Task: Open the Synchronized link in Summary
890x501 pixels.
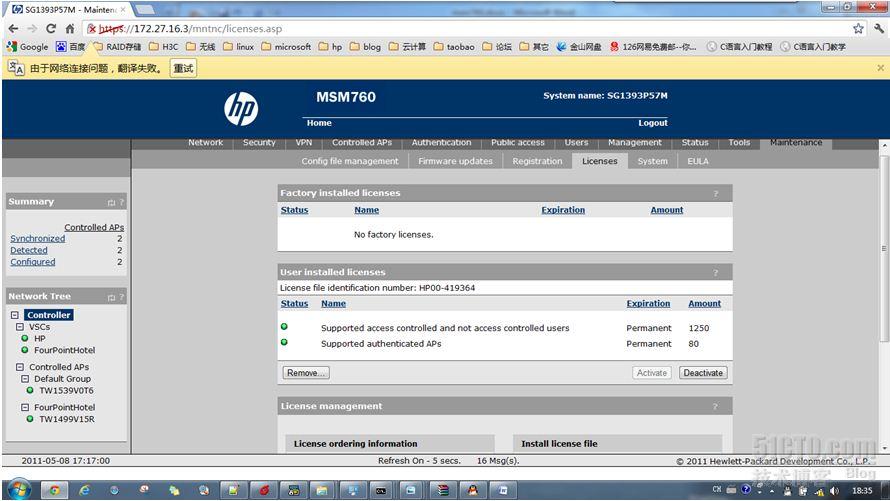Action: (37, 239)
